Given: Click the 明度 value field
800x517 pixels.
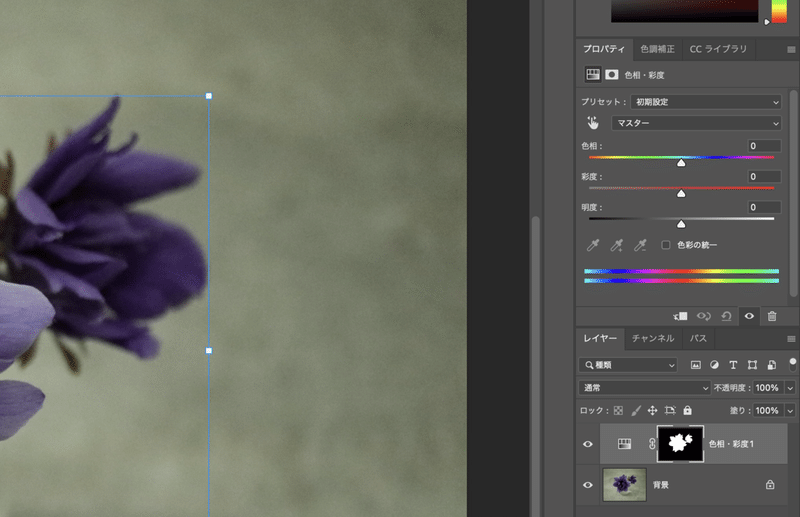Looking at the screenshot, I should click(x=764, y=207).
